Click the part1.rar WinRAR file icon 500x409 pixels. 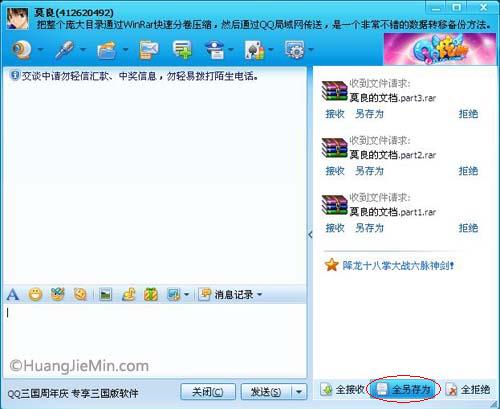pos(335,205)
